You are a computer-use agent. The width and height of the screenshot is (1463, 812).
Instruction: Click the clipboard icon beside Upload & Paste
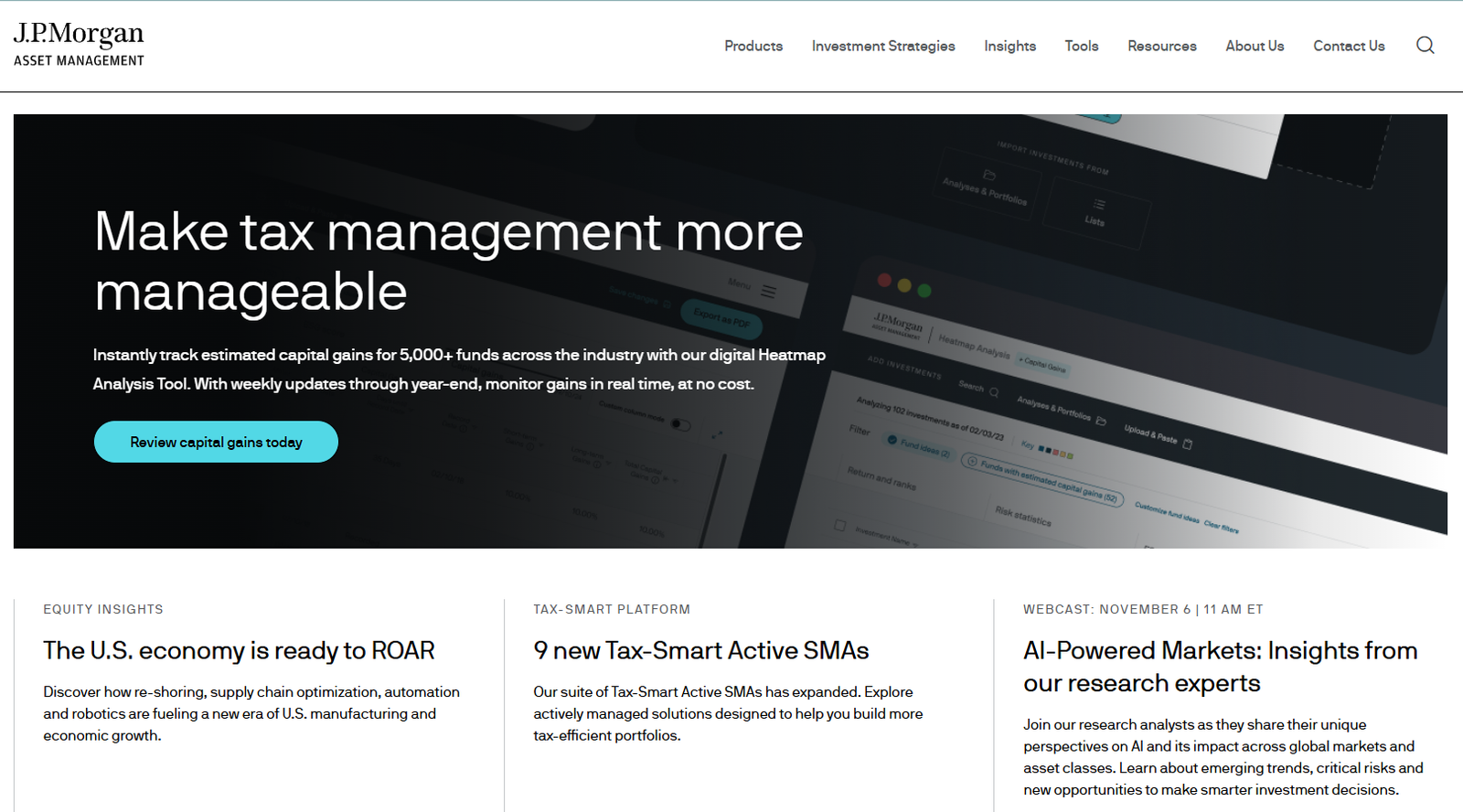pos(1188,444)
